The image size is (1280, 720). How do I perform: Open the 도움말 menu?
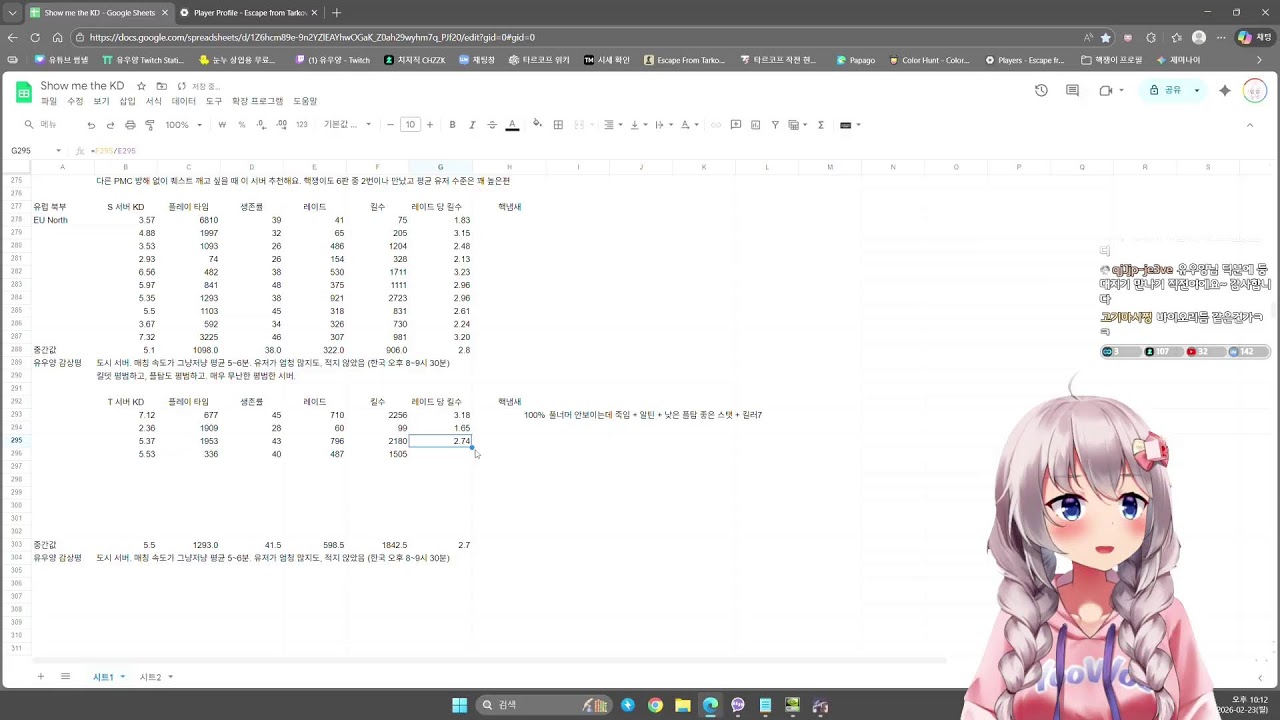(x=305, y=101)
